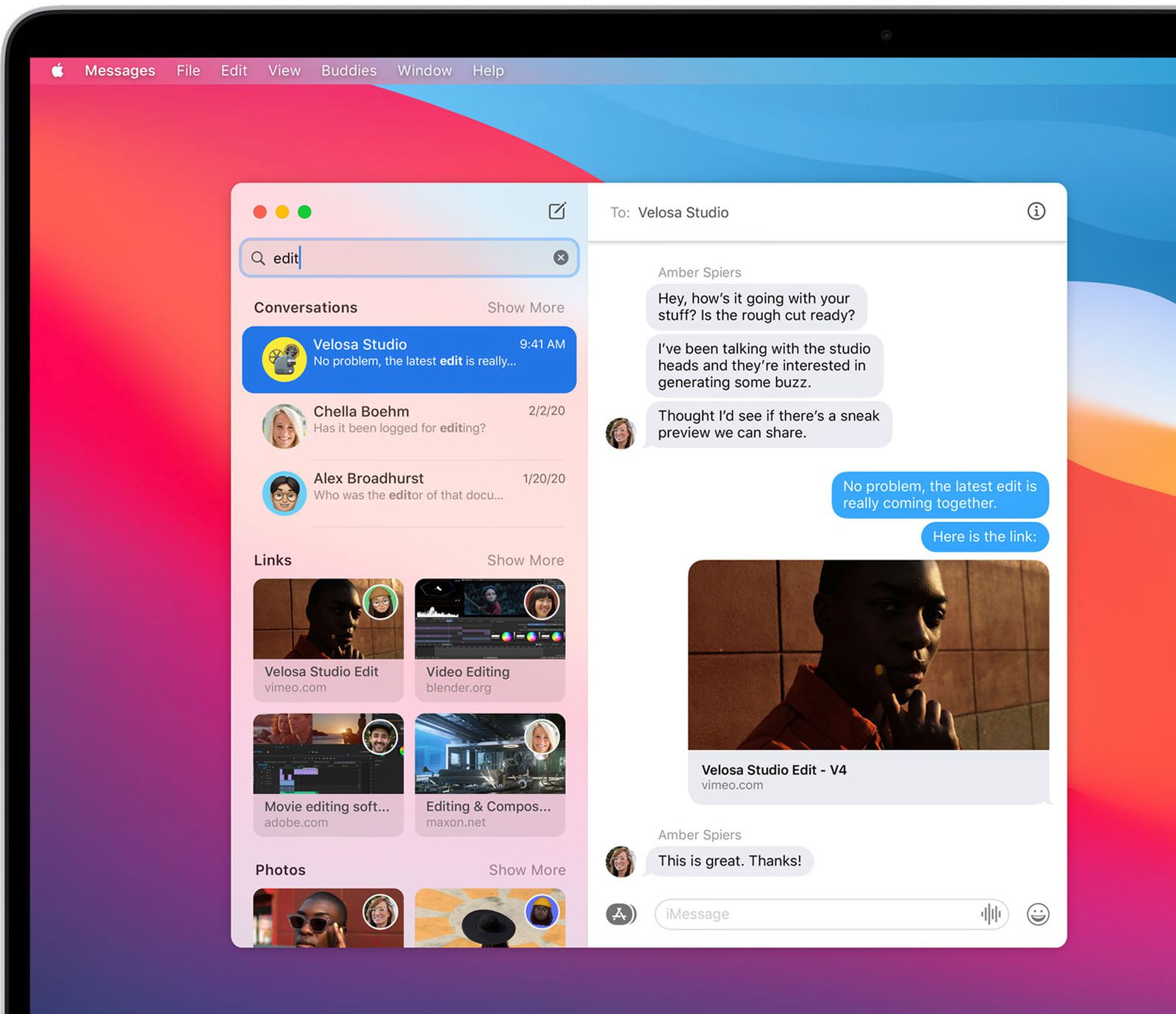Expand Show More for Conversations

click(526, 307)
